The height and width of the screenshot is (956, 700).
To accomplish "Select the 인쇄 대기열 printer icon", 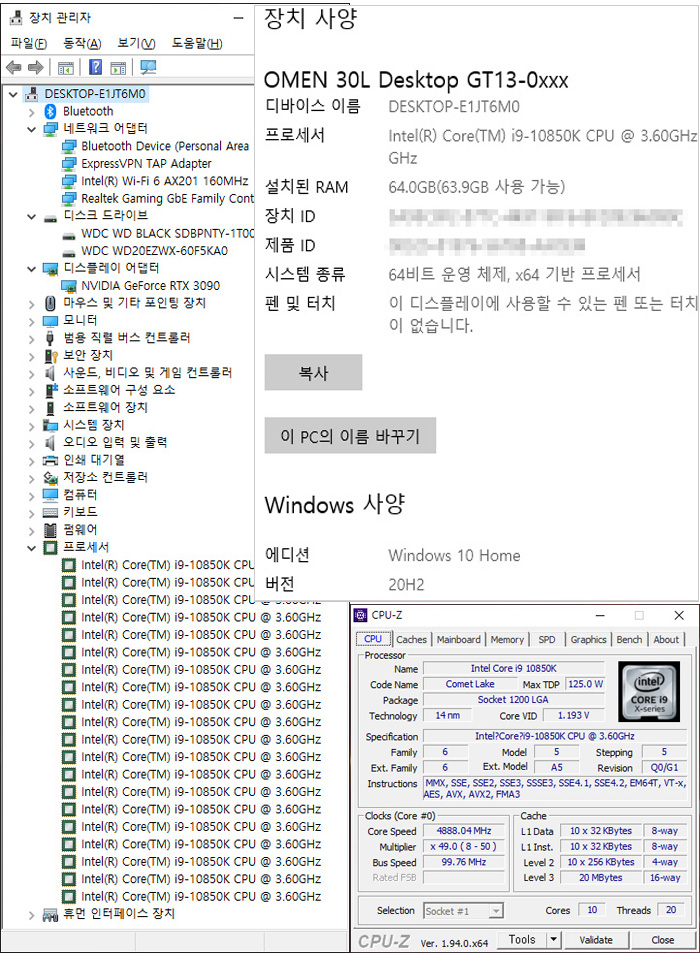I will pos(51,459).
